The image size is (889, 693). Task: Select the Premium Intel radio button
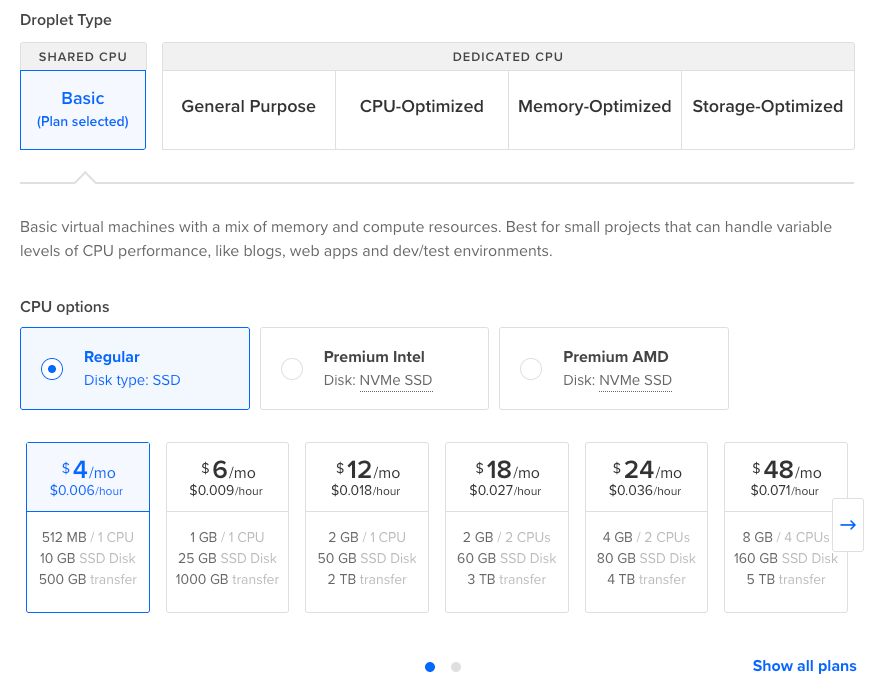click(x=292, y=369)
